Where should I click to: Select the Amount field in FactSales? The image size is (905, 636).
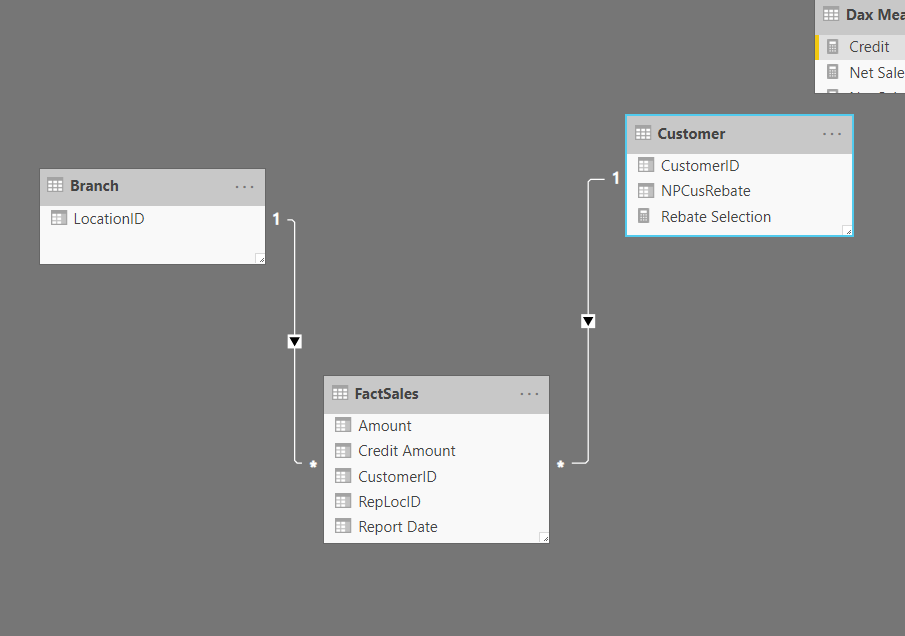point(436,426)
